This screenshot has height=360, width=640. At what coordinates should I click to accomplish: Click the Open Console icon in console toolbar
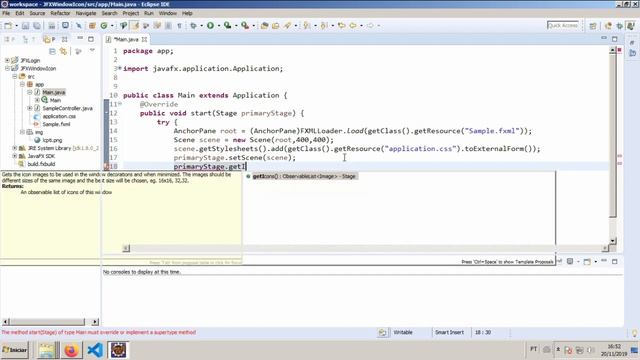pos(587,261)
